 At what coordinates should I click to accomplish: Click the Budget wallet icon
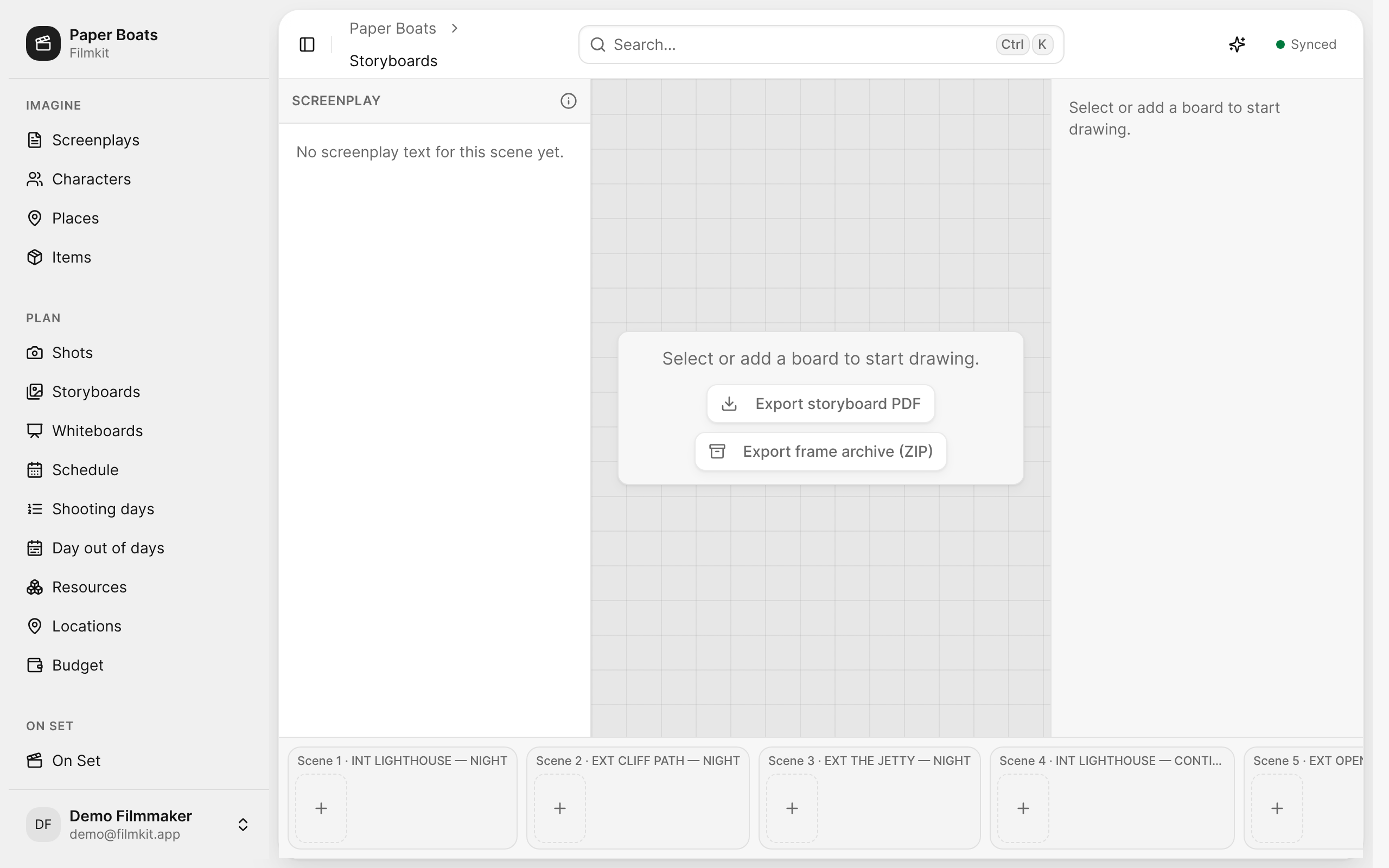34,665
